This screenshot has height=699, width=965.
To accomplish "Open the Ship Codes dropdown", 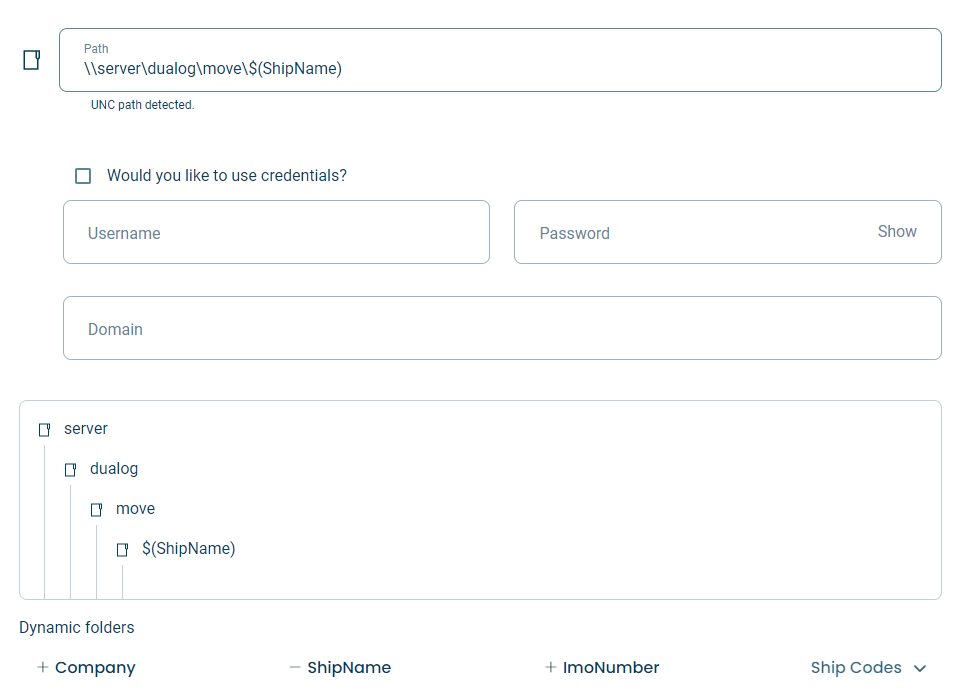I will click(868, 668).
